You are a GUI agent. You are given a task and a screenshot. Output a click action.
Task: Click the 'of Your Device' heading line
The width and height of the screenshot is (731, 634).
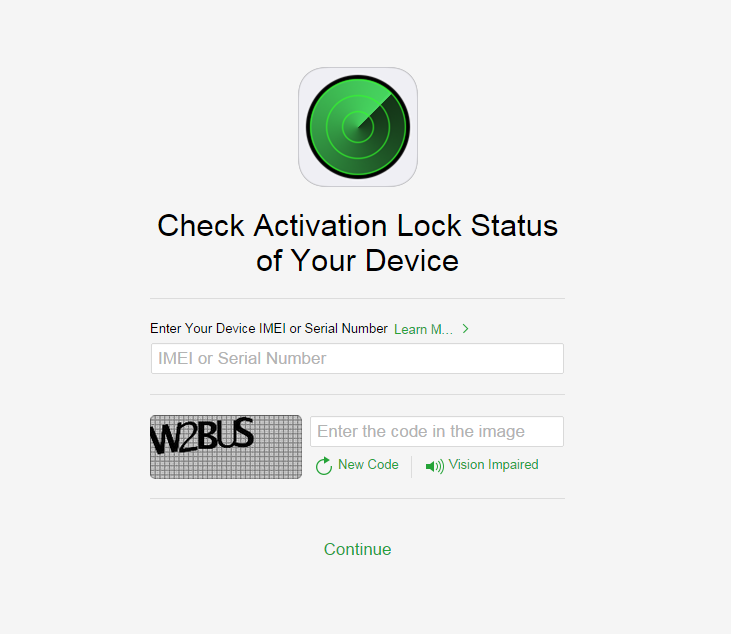pos(358,260)
